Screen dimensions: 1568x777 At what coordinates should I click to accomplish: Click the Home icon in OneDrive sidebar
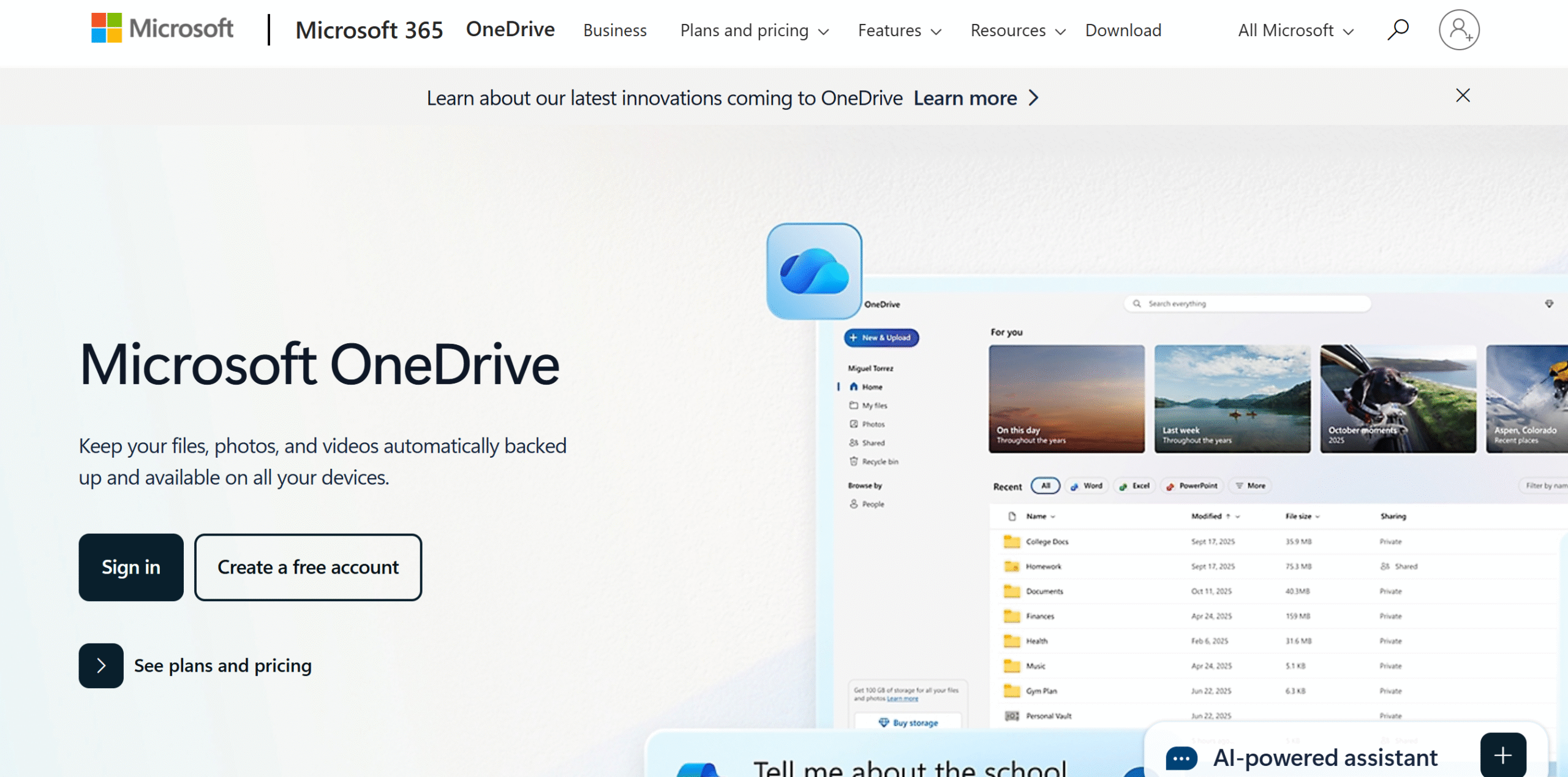click(x=853, y=387)
